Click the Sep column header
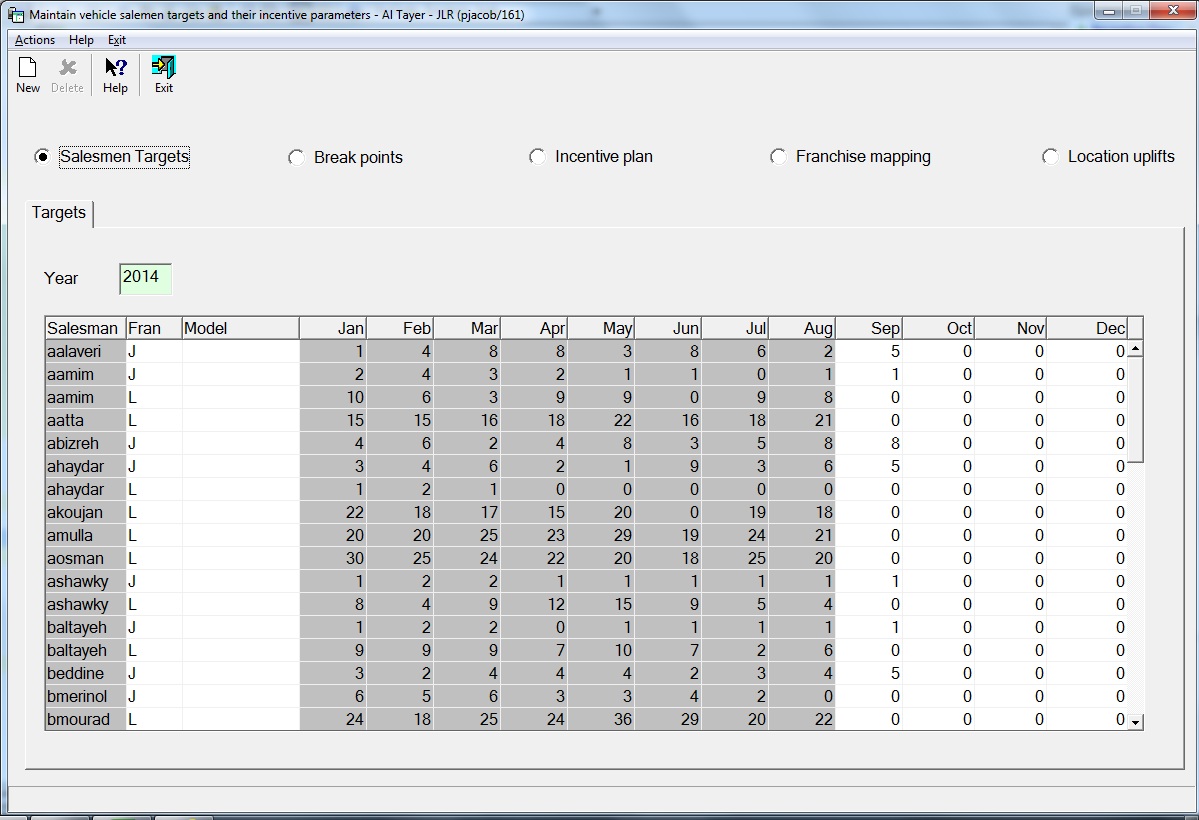 click(869, 328)
